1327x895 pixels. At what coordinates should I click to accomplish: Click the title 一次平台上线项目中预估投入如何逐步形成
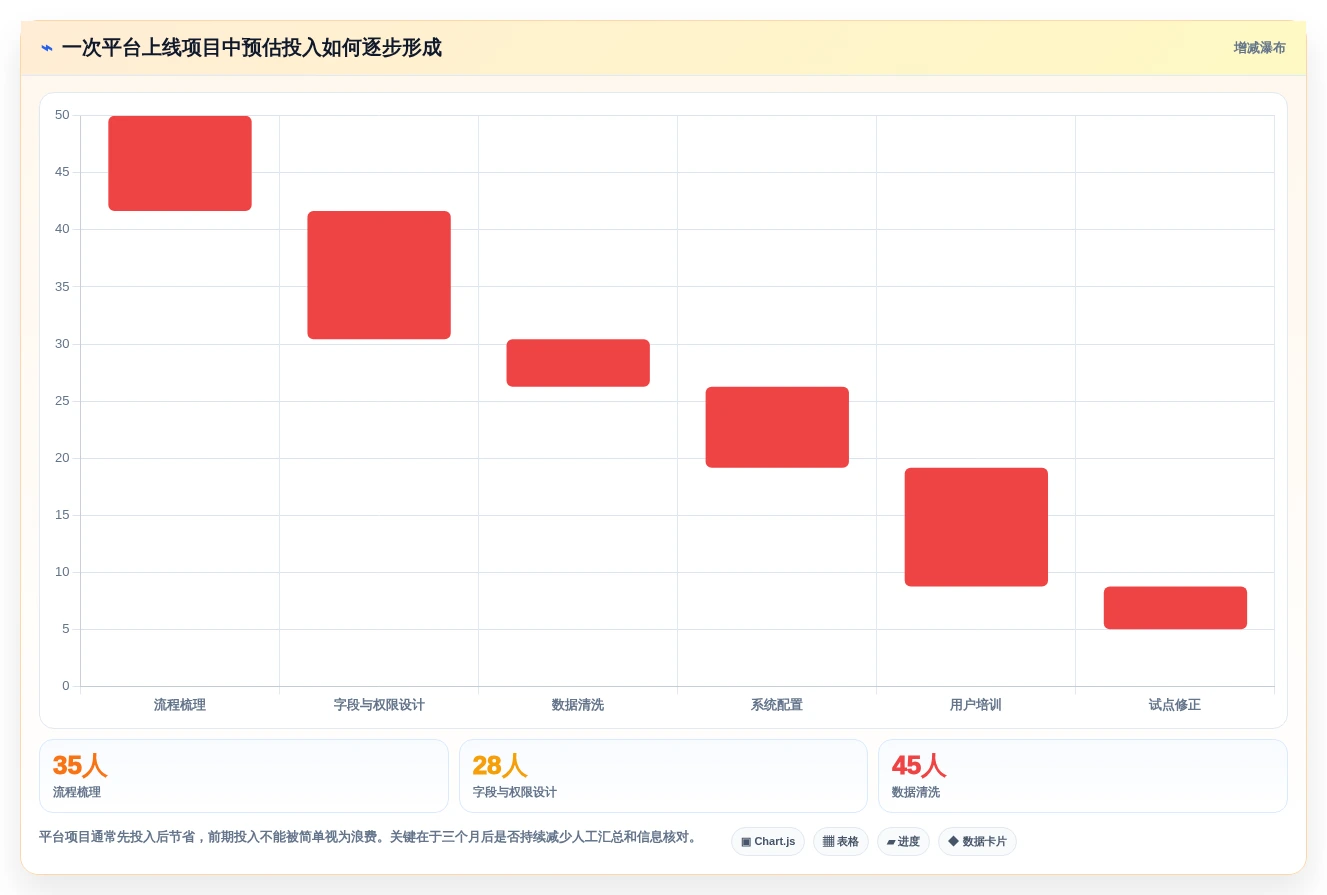tap(252, 48)
